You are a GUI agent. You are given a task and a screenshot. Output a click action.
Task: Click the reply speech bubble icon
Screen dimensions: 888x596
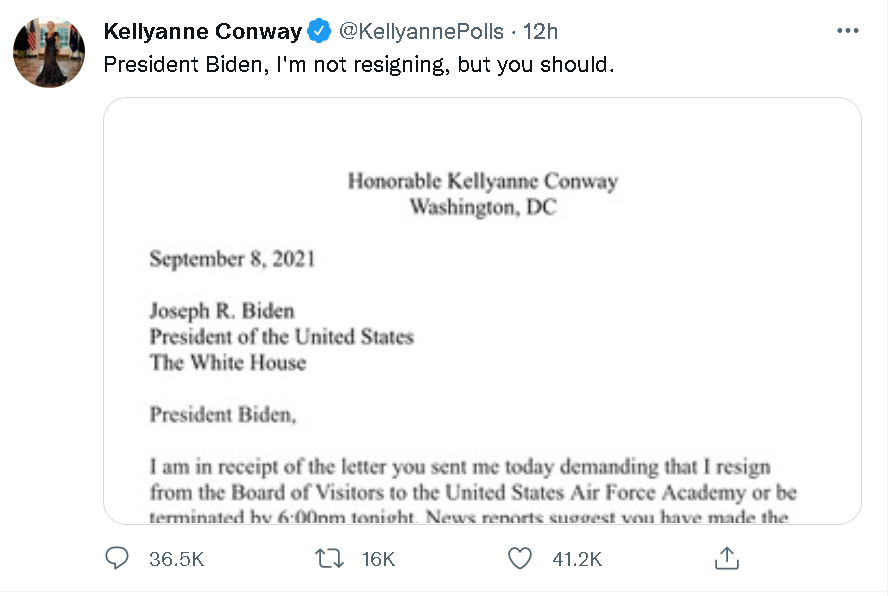(118, 558)
